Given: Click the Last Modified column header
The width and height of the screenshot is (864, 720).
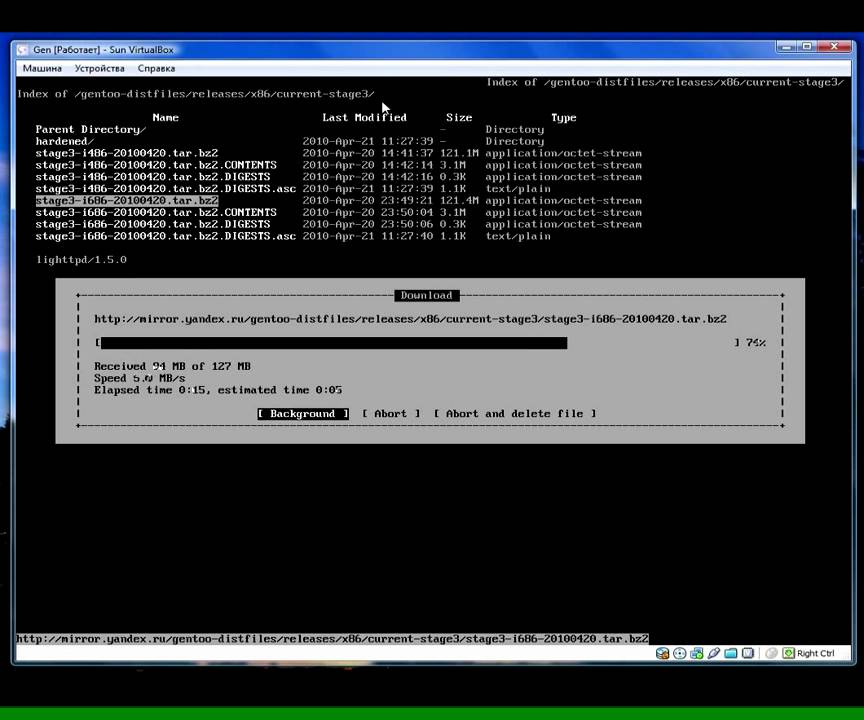Looking at the screenshot, I should (x=364, y=118).
